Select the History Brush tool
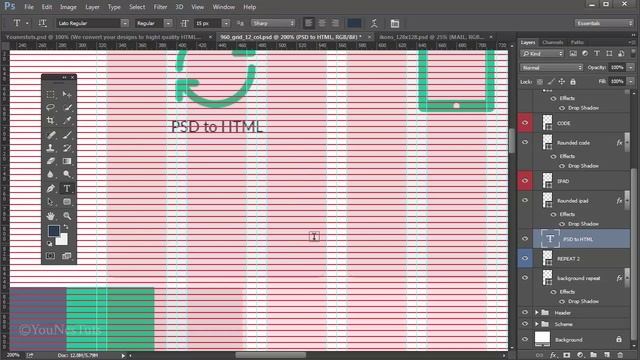The height and width of the screenshot is (360, 640). pos(67,148)
